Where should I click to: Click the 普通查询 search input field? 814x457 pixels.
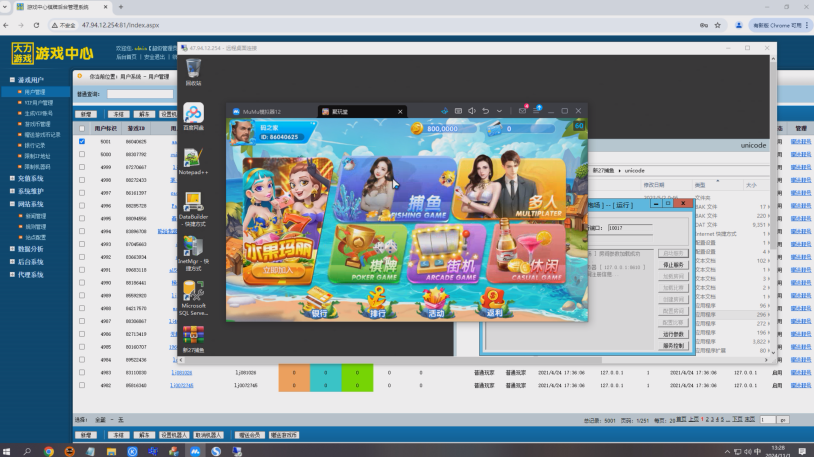click(x=134, y=94)
